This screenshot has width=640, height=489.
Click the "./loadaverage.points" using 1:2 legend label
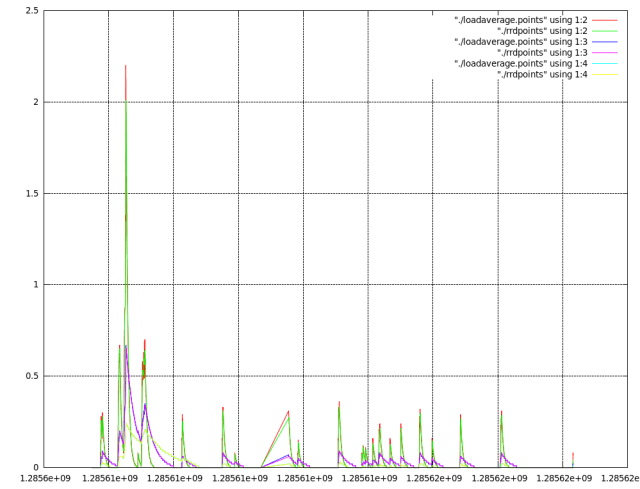521,20
